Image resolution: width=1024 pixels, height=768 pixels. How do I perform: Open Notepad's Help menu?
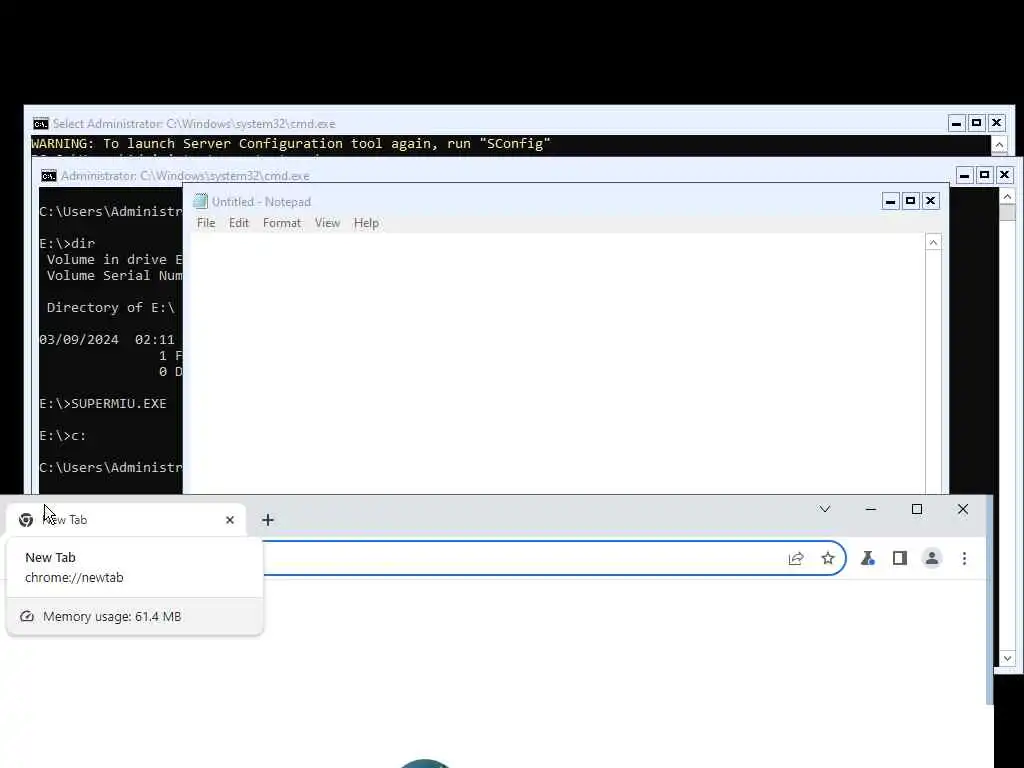coord(366,223)
